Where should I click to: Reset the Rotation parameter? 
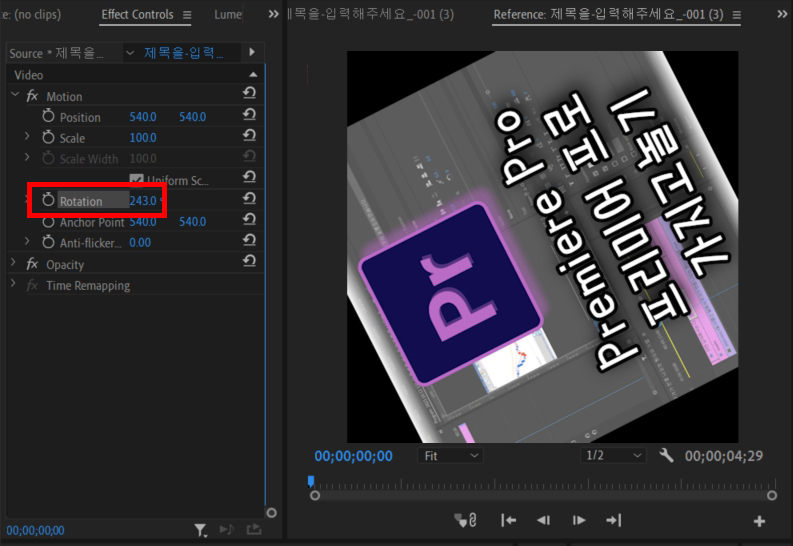249,198
